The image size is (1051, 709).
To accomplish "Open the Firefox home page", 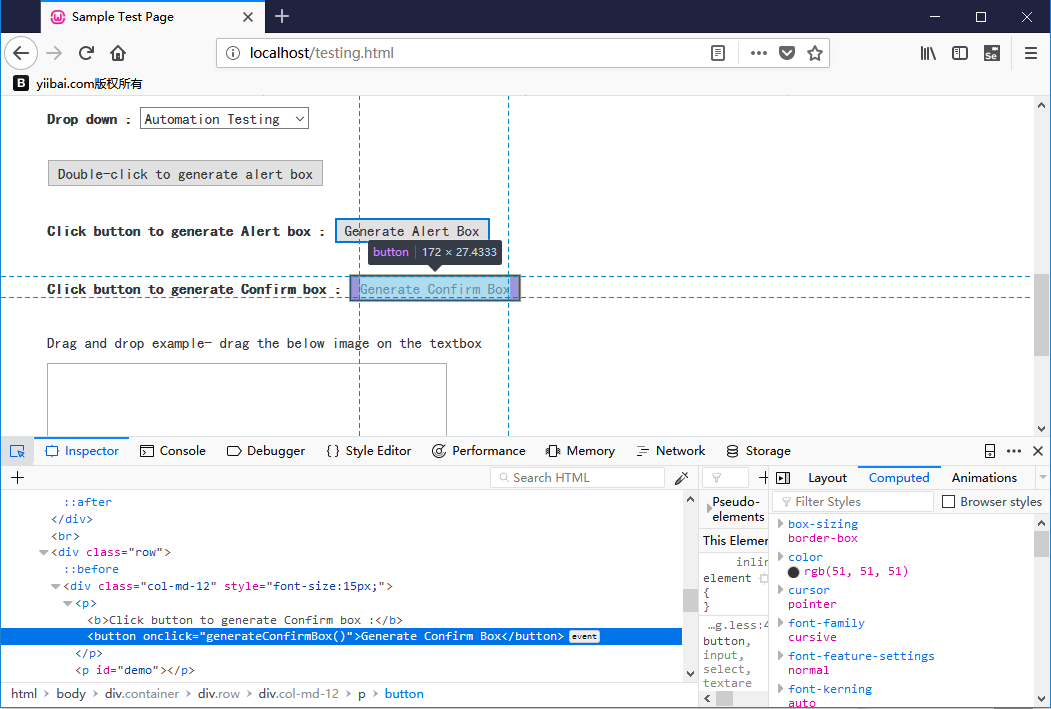I will pos(118,53).
